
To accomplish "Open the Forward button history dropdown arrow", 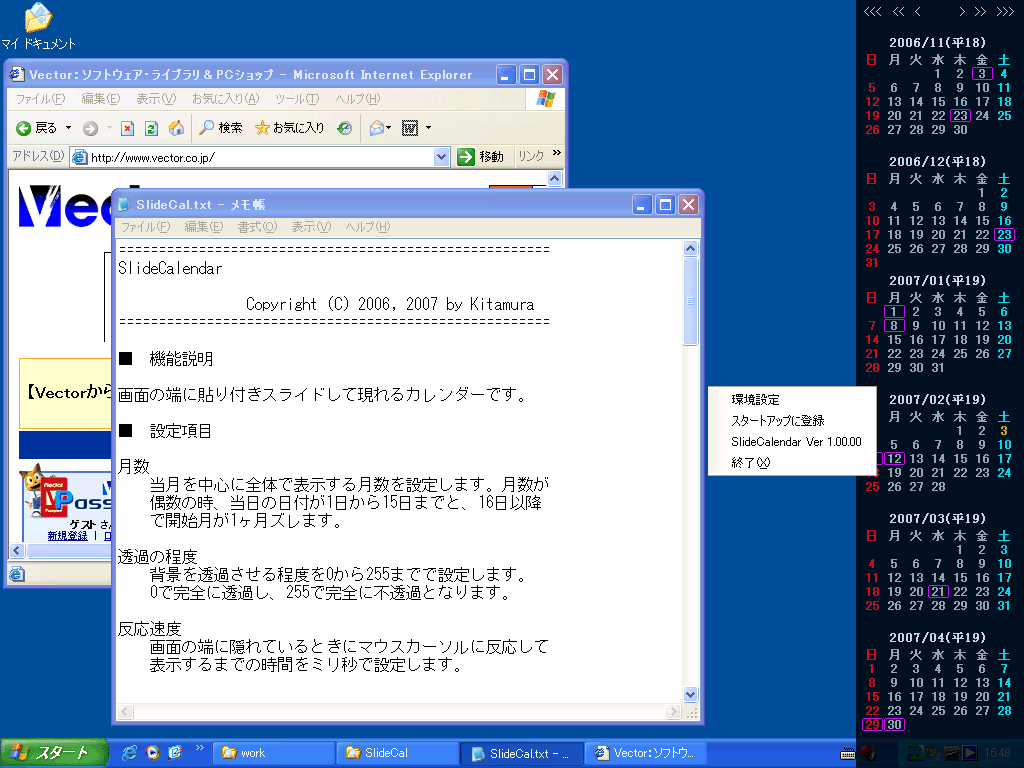I will (109, 128).
